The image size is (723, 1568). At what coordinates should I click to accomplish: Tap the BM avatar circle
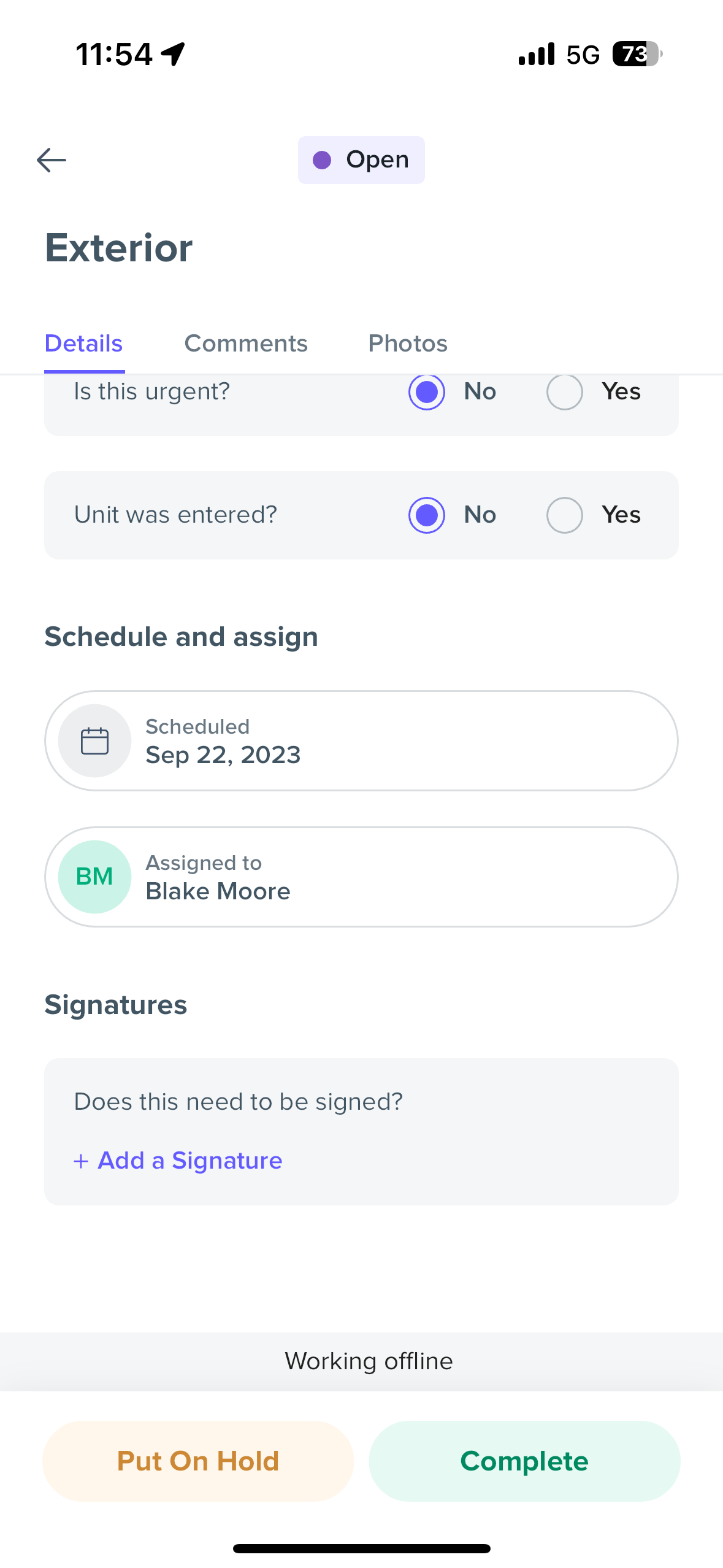click(x=94, y=877)
